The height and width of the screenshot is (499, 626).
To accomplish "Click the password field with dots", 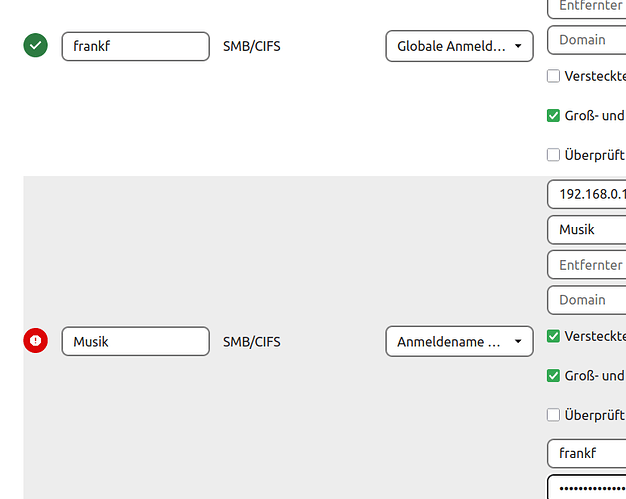I will (x=588, y=488).
